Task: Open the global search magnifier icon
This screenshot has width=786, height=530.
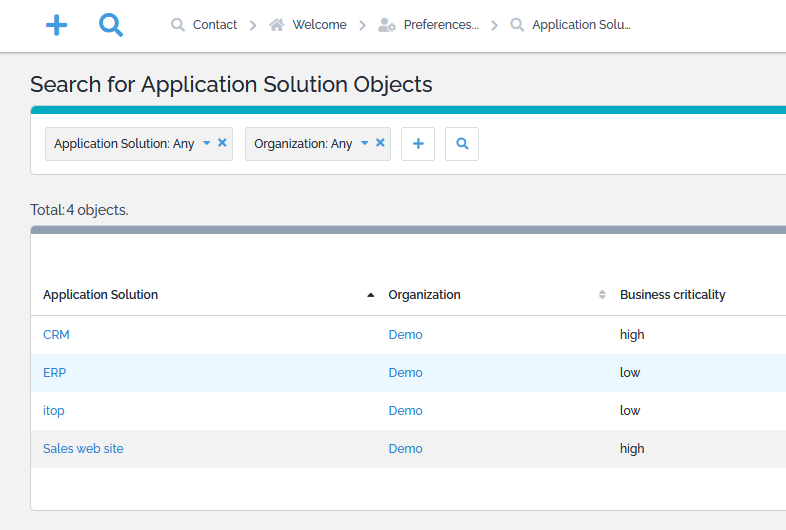Action: click(111, 25)
